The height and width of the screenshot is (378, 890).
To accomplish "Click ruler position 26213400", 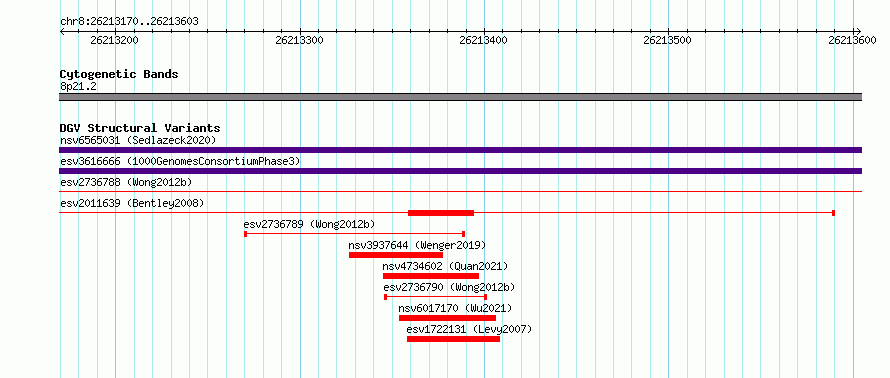I will click(484, 41).
